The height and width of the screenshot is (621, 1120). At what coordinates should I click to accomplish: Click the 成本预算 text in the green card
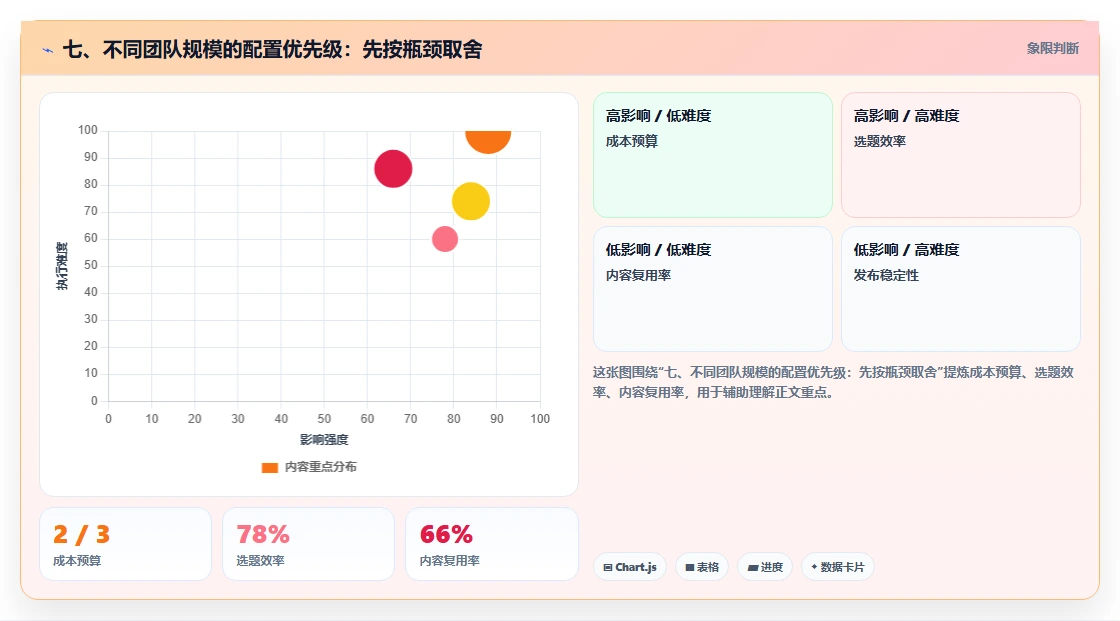[632, 141]
